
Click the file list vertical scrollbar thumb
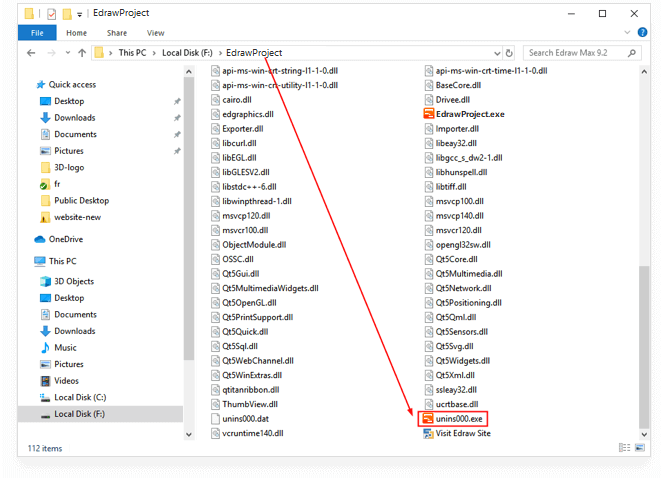tap(644, 346)
